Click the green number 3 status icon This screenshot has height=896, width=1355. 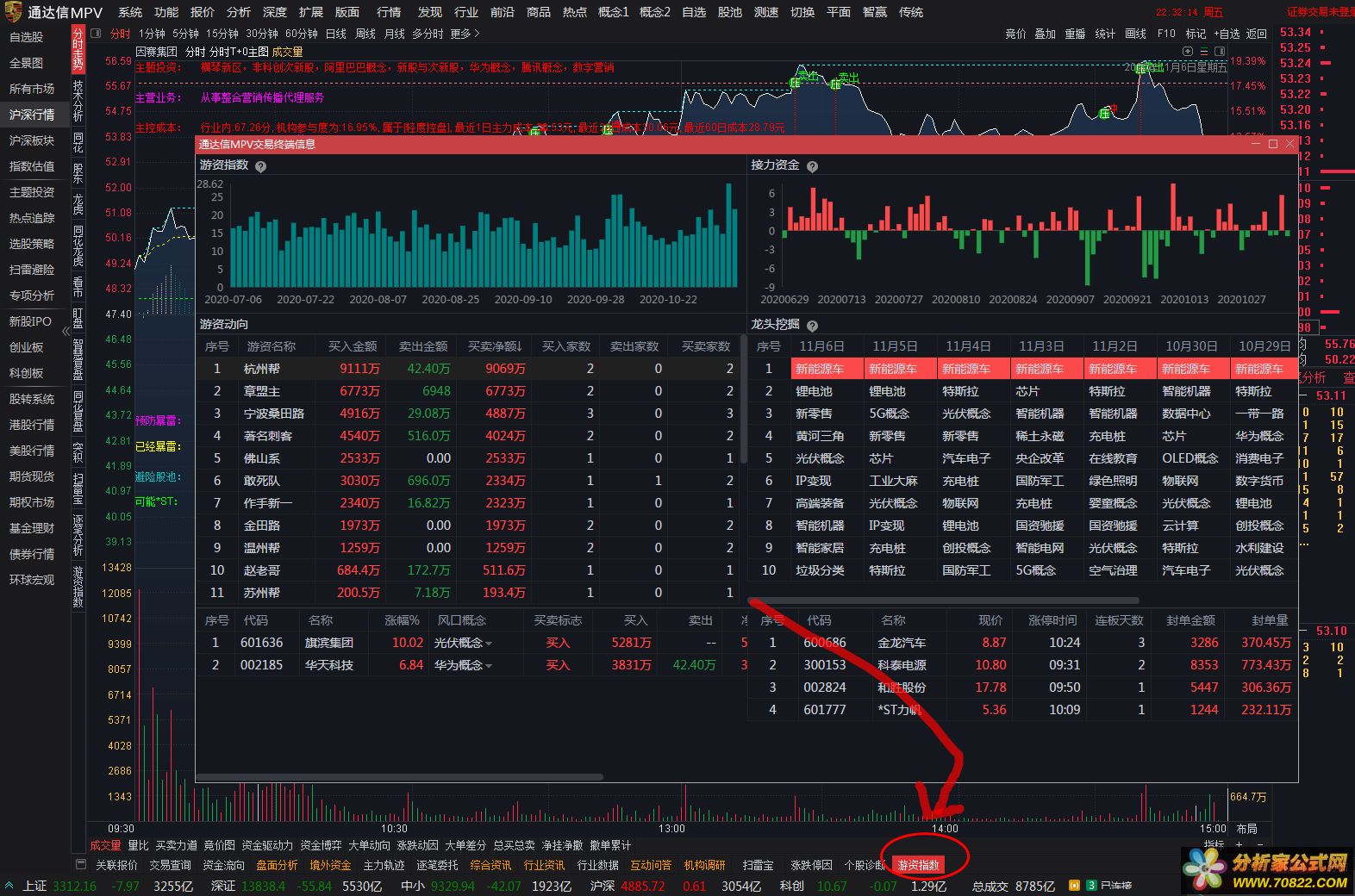click(x=1090, y=886)
